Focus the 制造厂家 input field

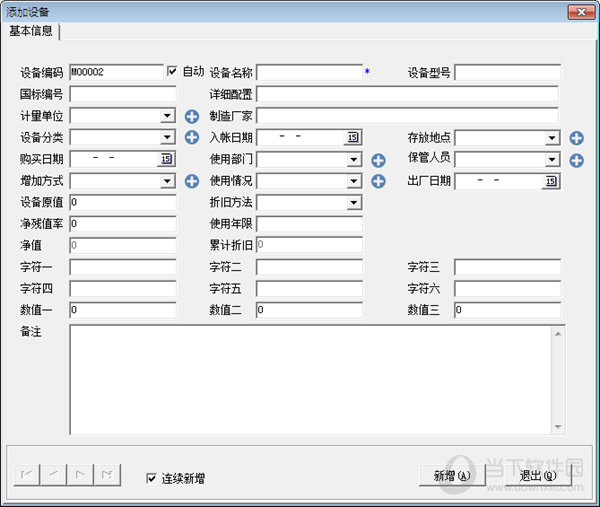pos(407,116)
